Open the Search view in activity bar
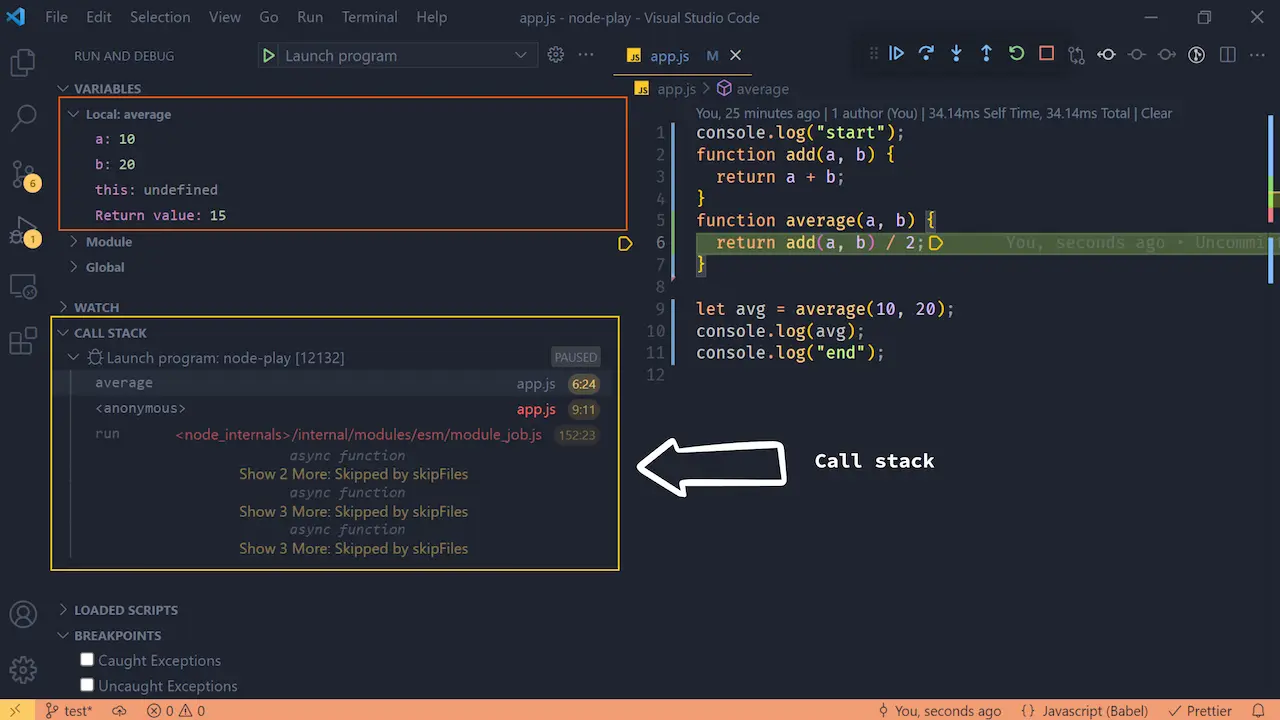Image resolution: width=1280 pixels, height=720 pixels. (23, 119)
